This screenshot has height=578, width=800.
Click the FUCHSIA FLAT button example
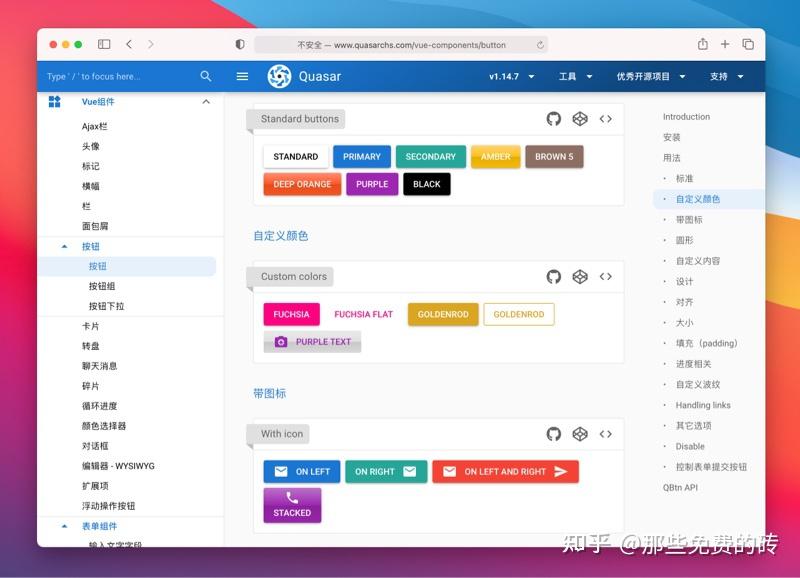(x=363, y=314)
